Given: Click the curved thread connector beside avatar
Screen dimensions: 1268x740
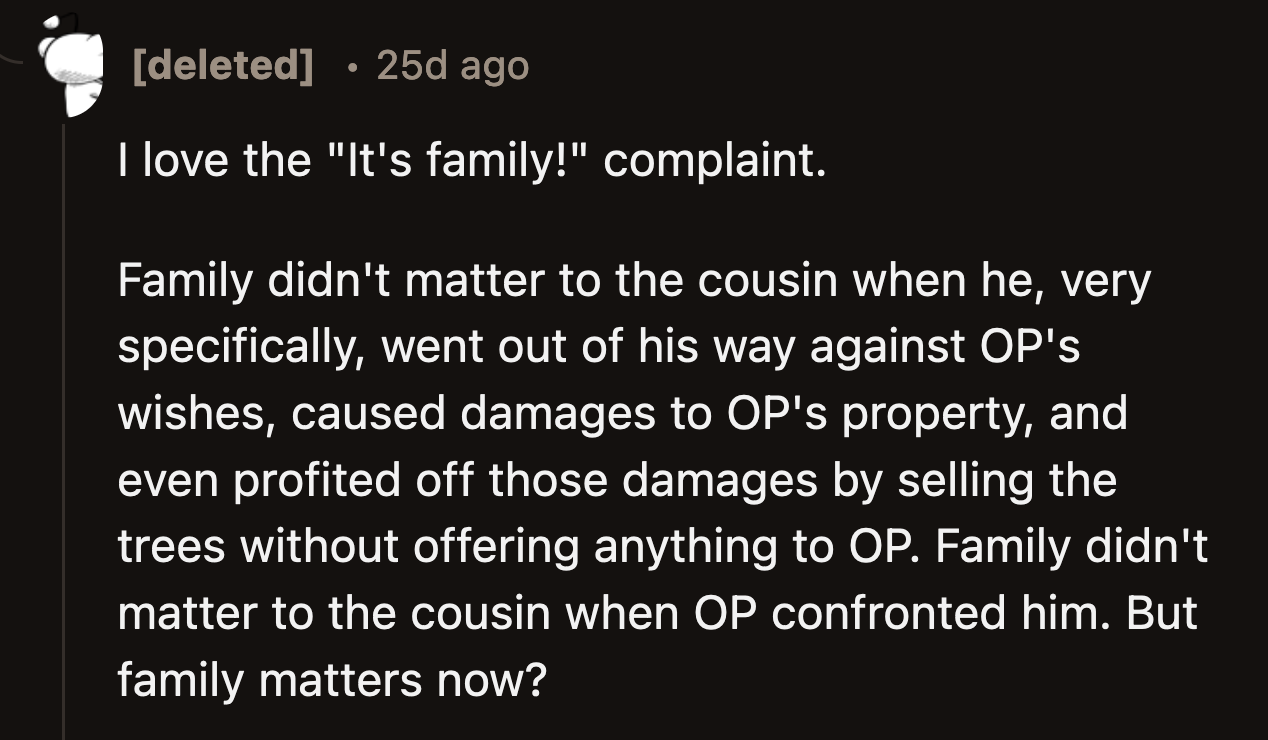Looking at the screenshot, I should pyautogui.click(x=20, y=60).
